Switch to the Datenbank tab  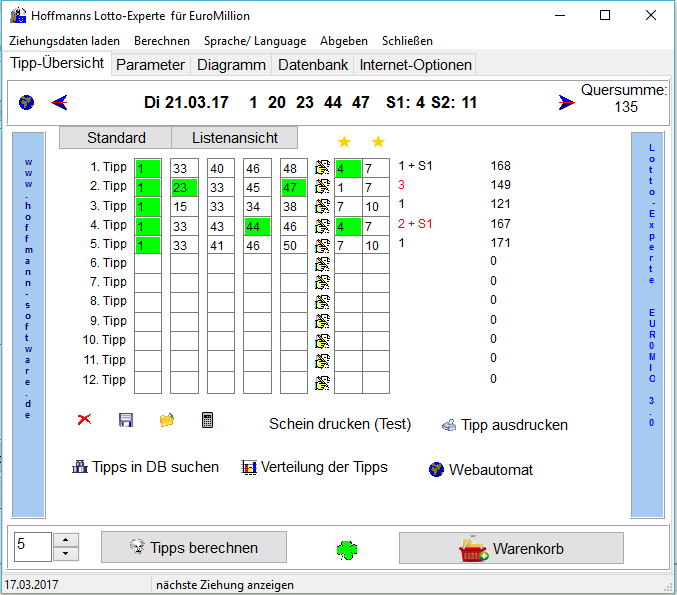pos(313,65)
